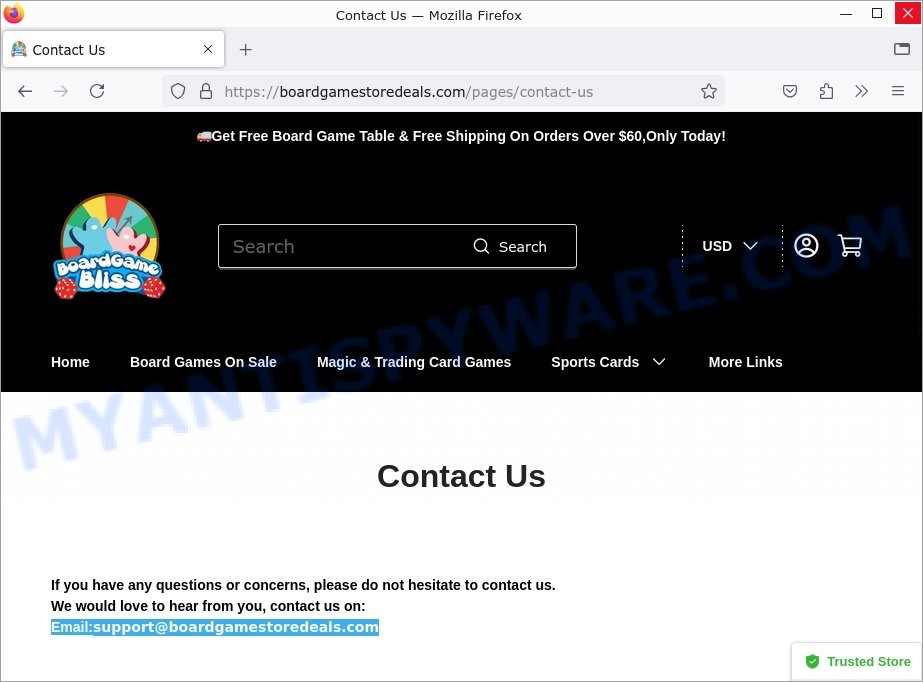
Task: Go back using the back arrow
Action: pyautogui.click(x=25, y=91)
